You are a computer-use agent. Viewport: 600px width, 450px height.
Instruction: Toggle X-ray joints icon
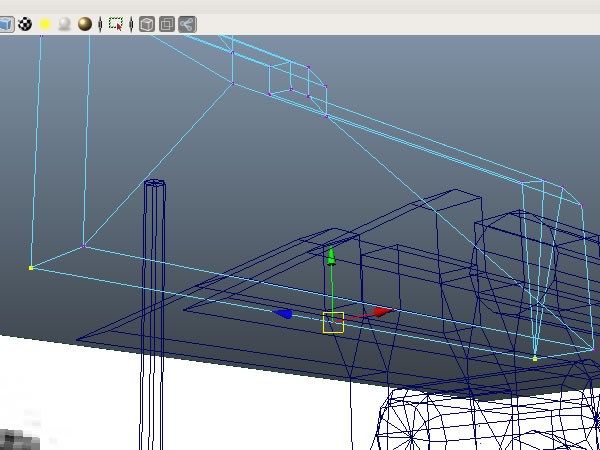[x=187, y=24]
